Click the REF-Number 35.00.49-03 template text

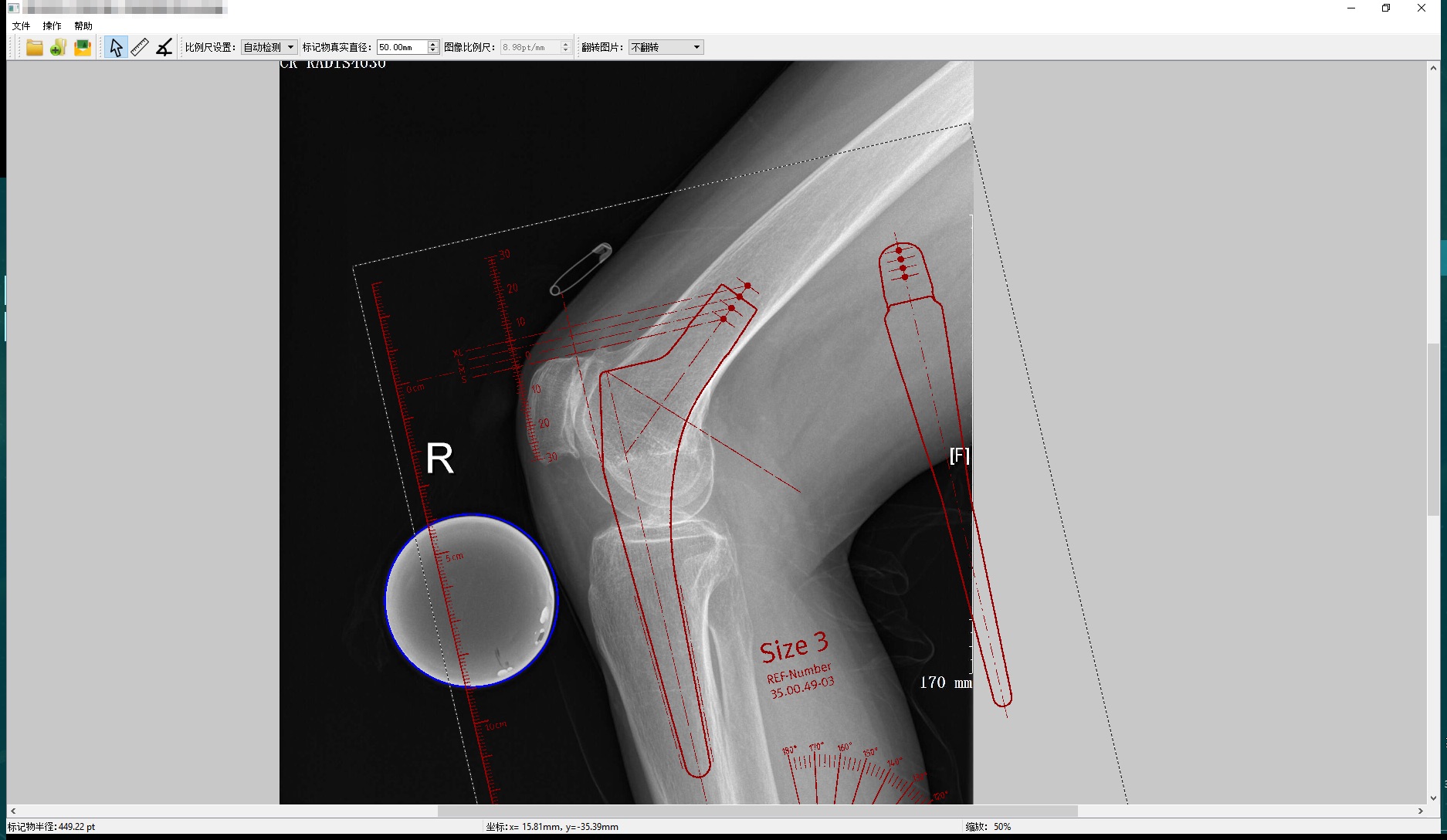(x=801, y=680)
